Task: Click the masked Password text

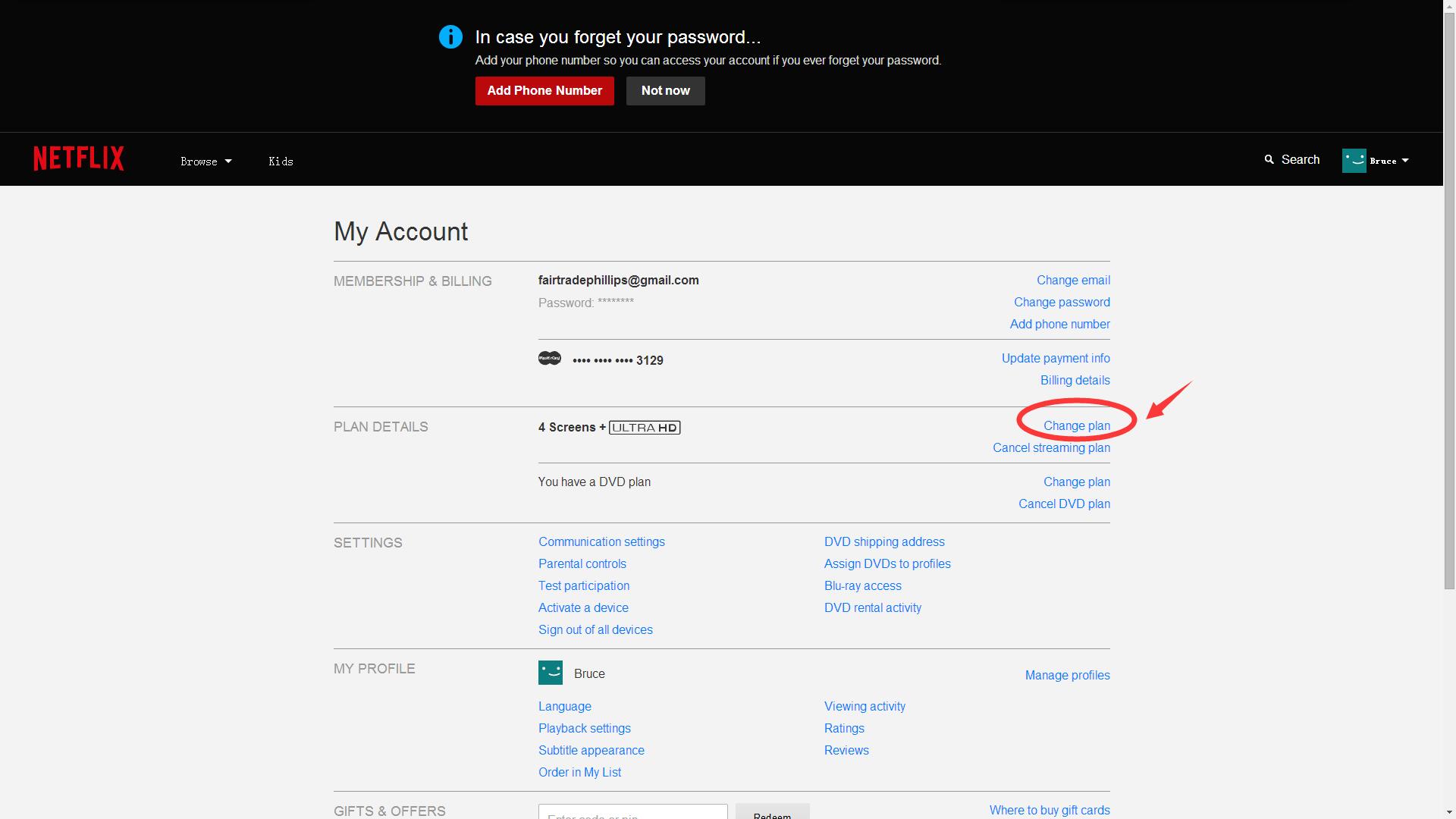Action: coord(586,303)
